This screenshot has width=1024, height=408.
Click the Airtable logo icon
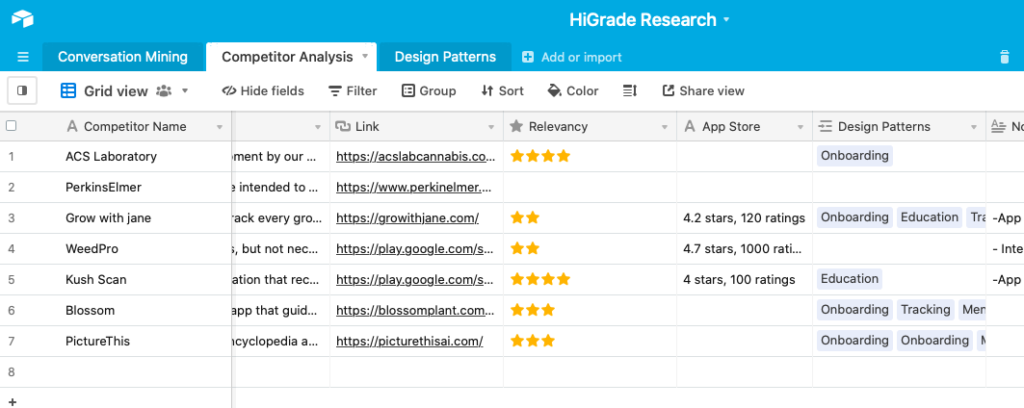pyautogui.click(x=23, y=20)
